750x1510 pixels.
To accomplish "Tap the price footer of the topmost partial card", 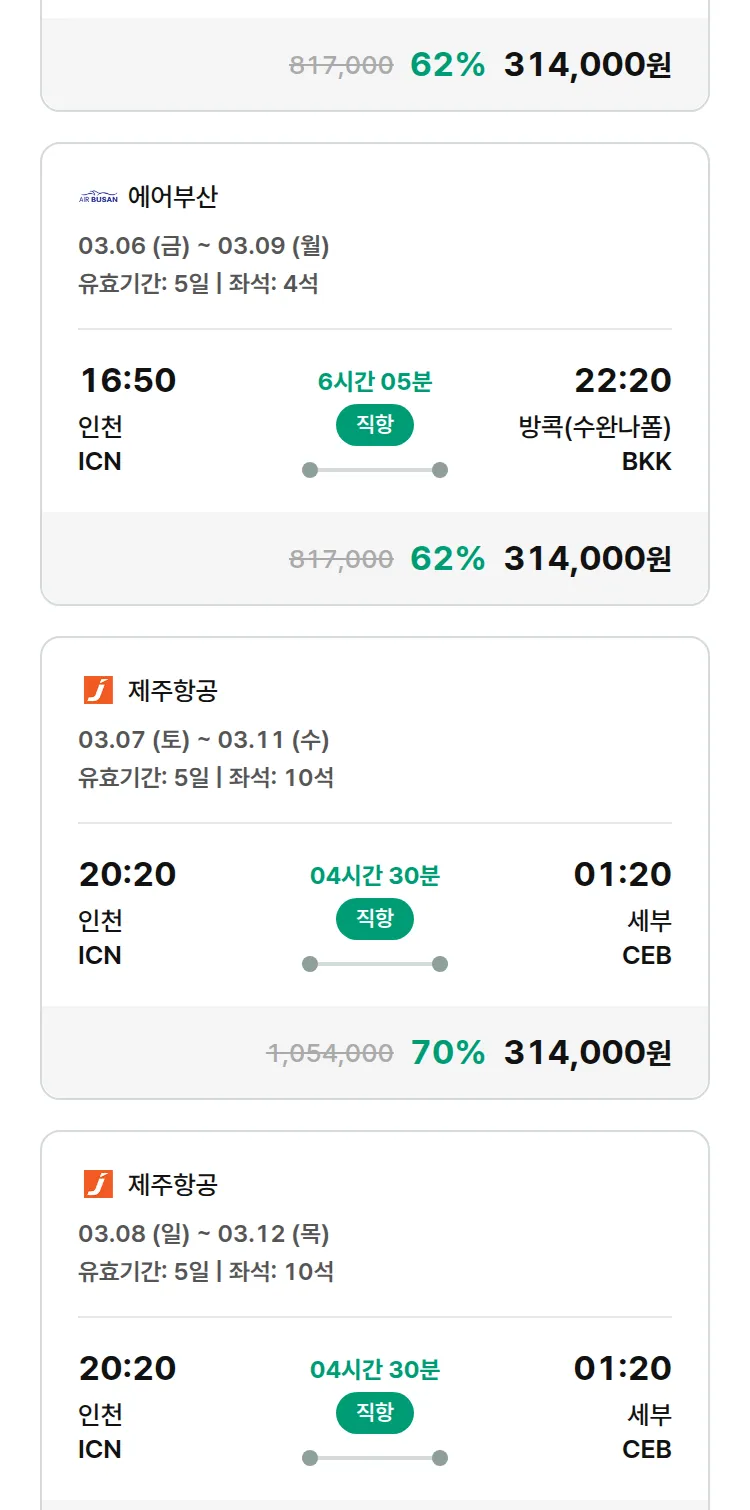I will 375,64.
